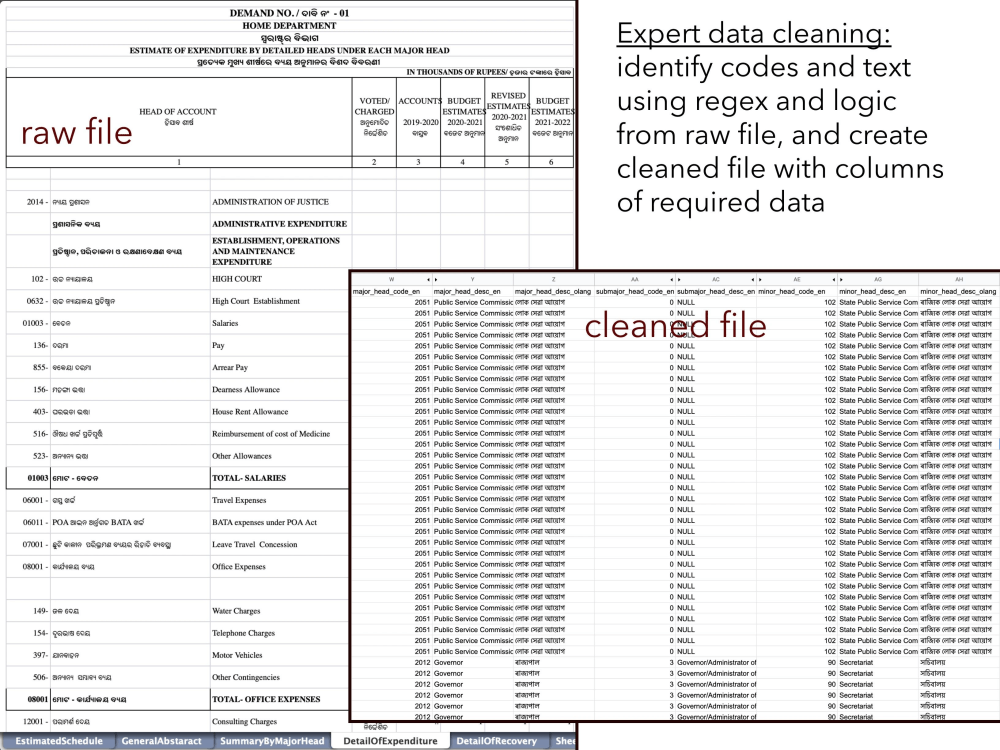Select column W header in cleaned file

point(392,279)
